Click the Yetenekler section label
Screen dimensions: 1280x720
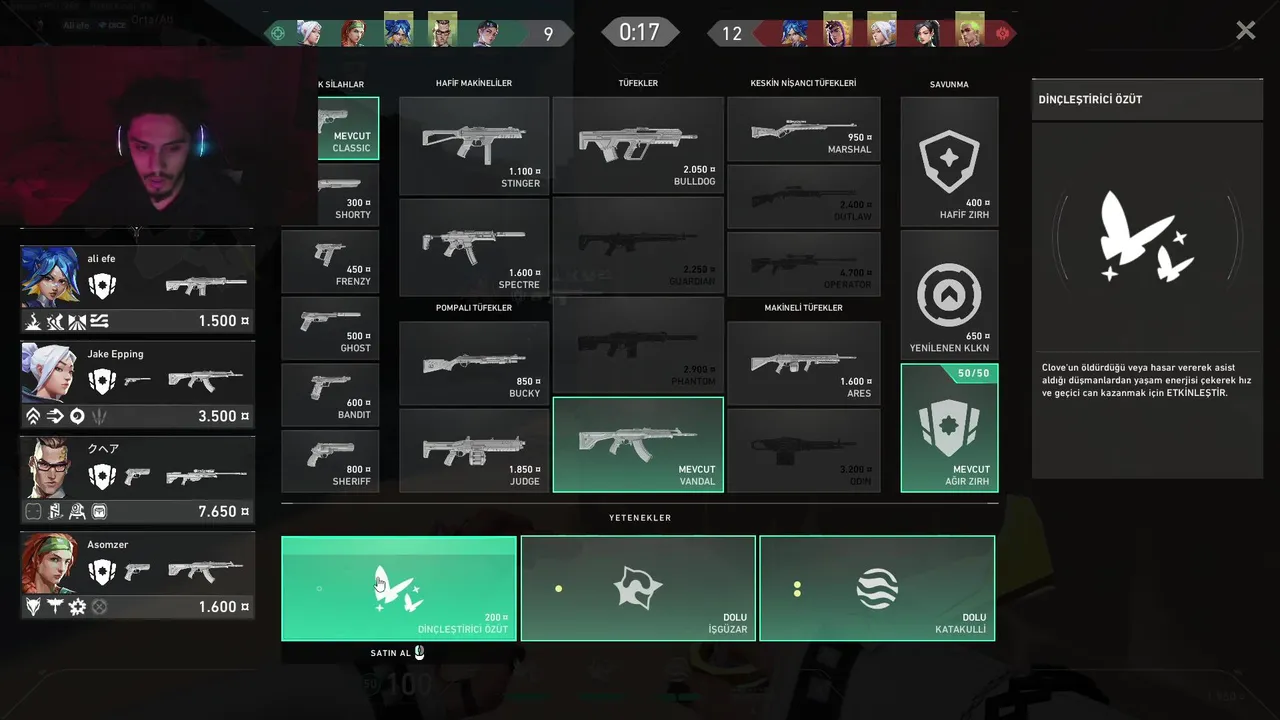tap(640, 517)
